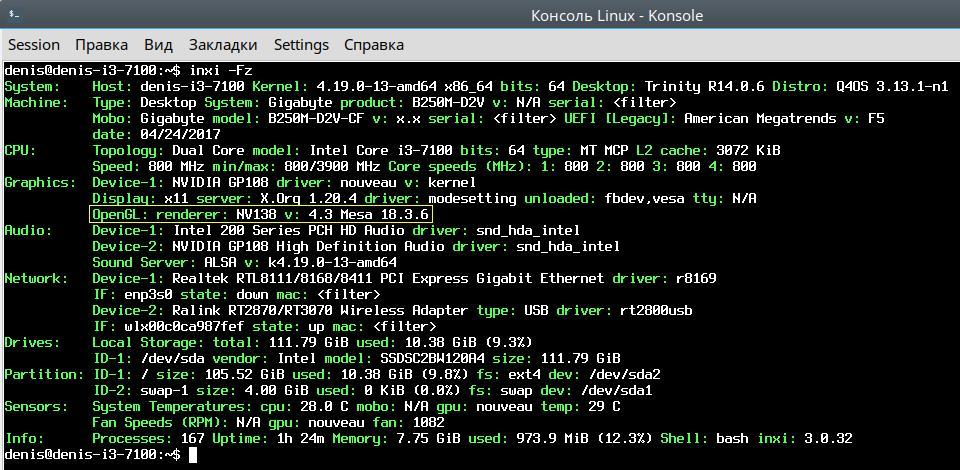Click the 'System:' section label

click(32, 86)
